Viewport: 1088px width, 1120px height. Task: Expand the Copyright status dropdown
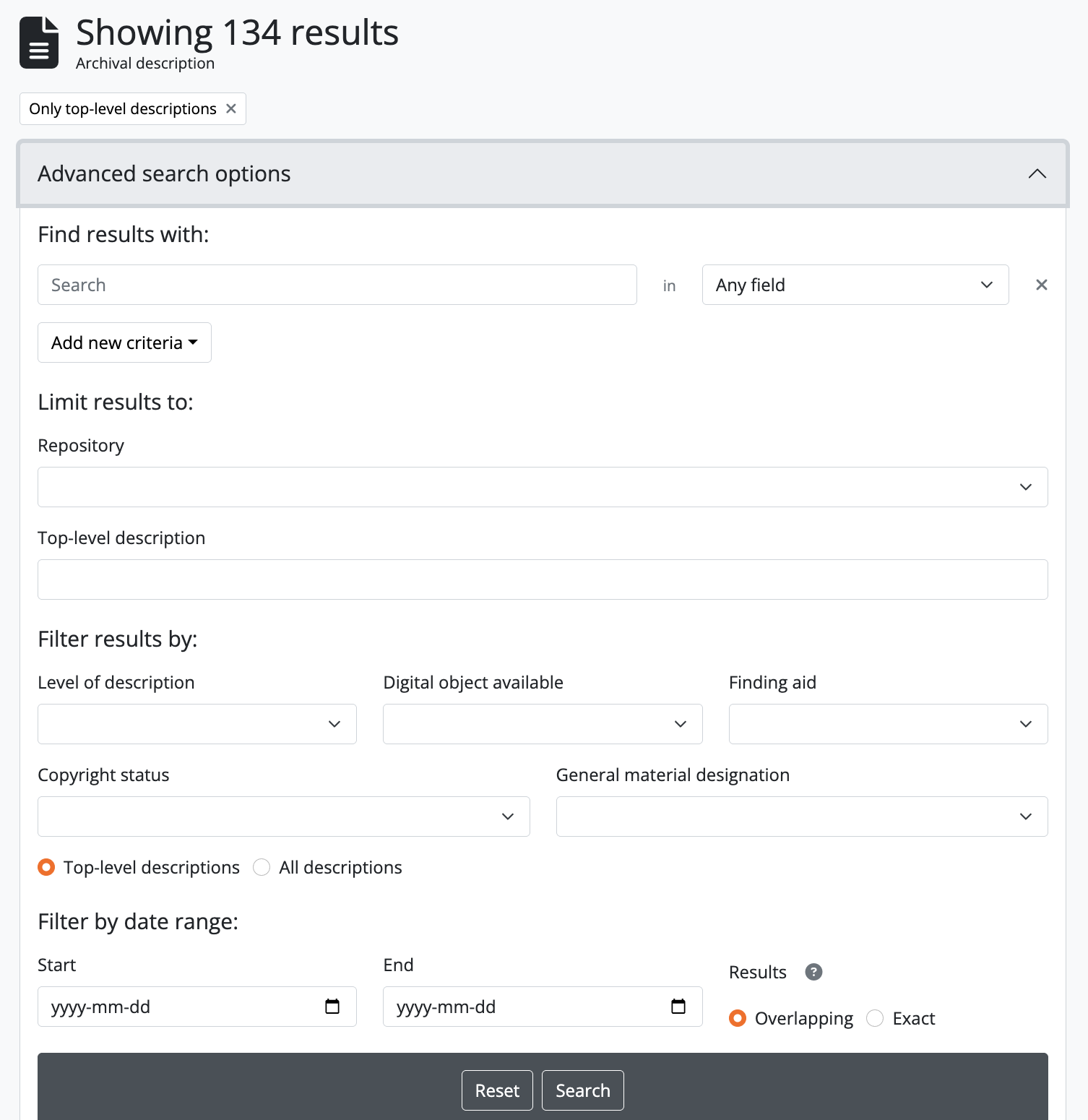click(283, 817)
